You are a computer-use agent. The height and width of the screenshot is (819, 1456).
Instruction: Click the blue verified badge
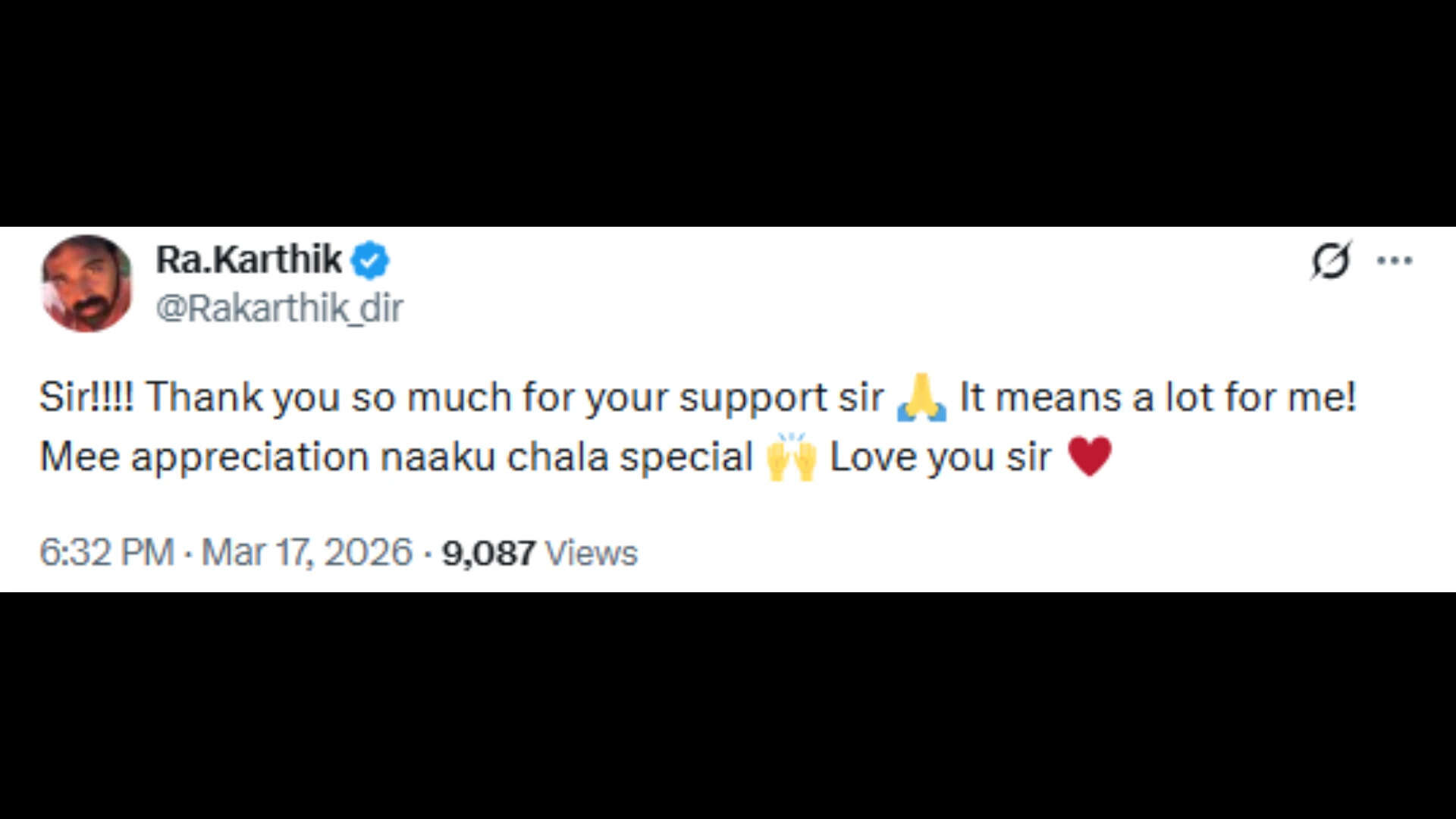point(370,261)
